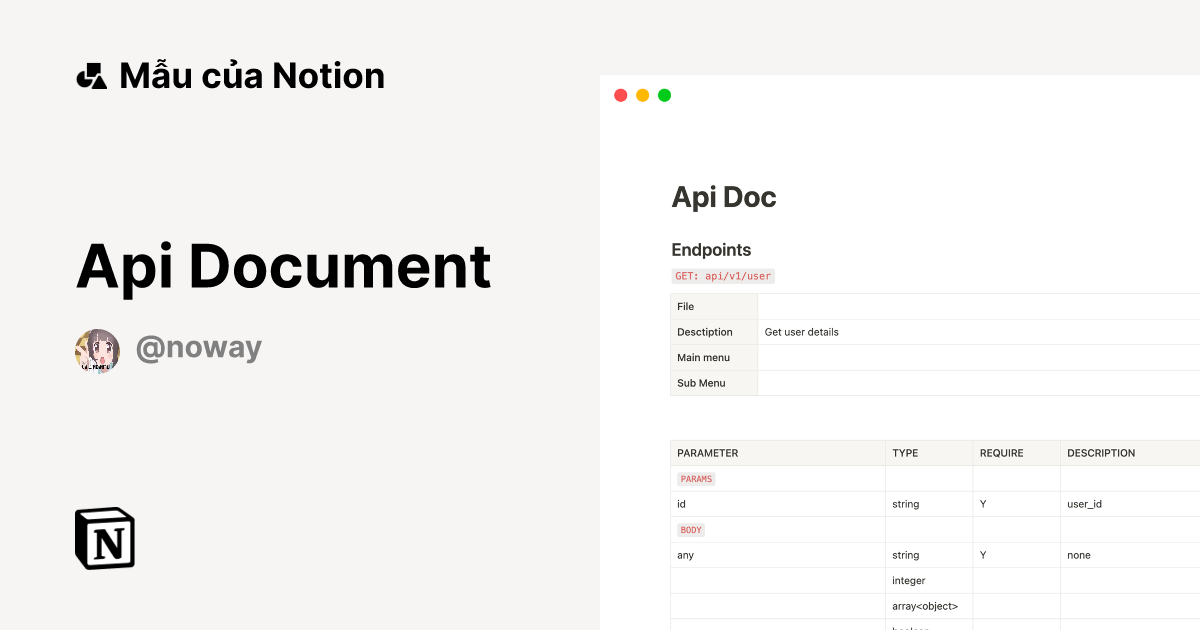1200x630 pixels.
Task: Select the File row in the details table
Action: (684, 306)
